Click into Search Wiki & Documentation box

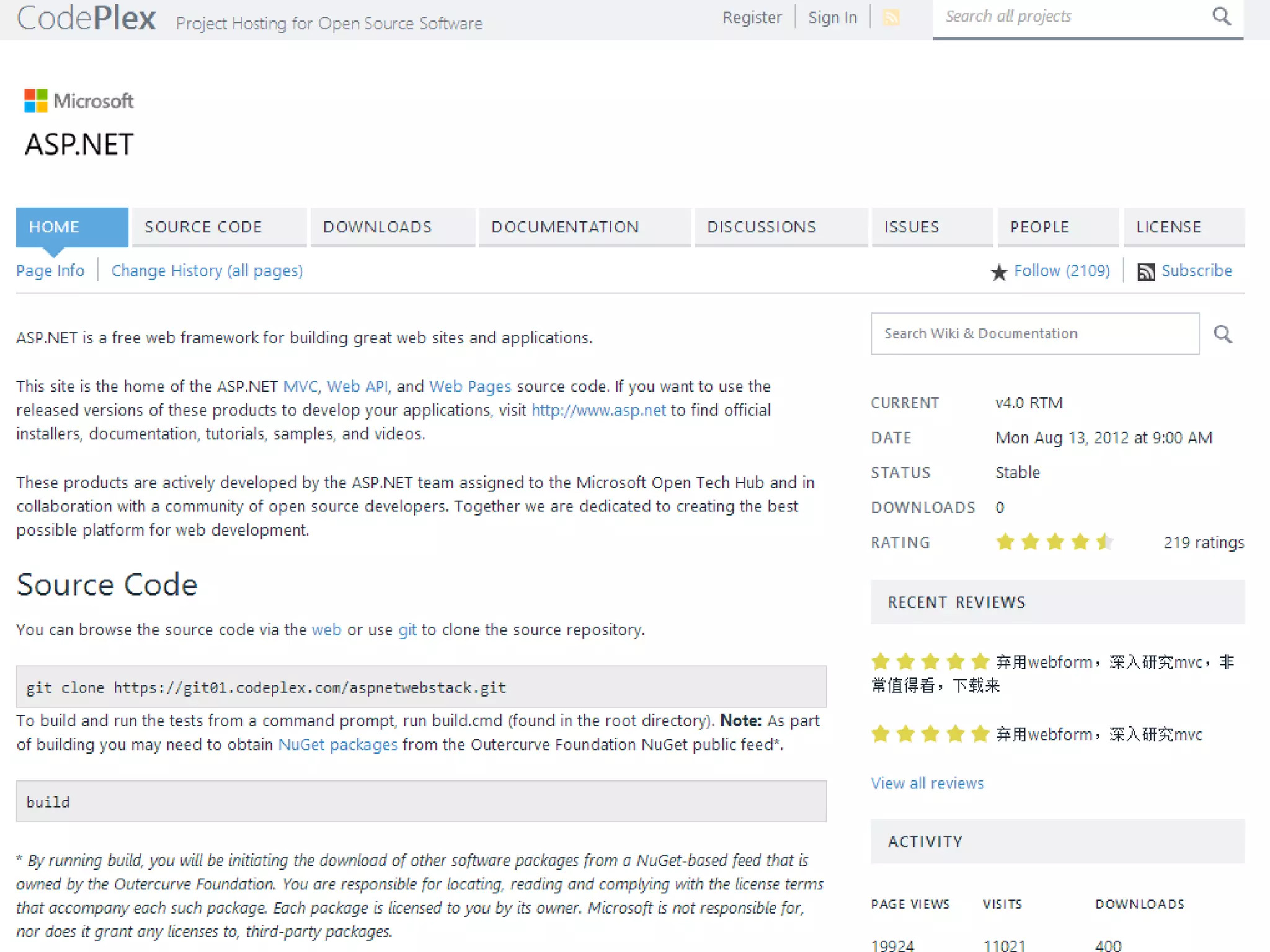pyautogui.click(x=1034, y=334)
